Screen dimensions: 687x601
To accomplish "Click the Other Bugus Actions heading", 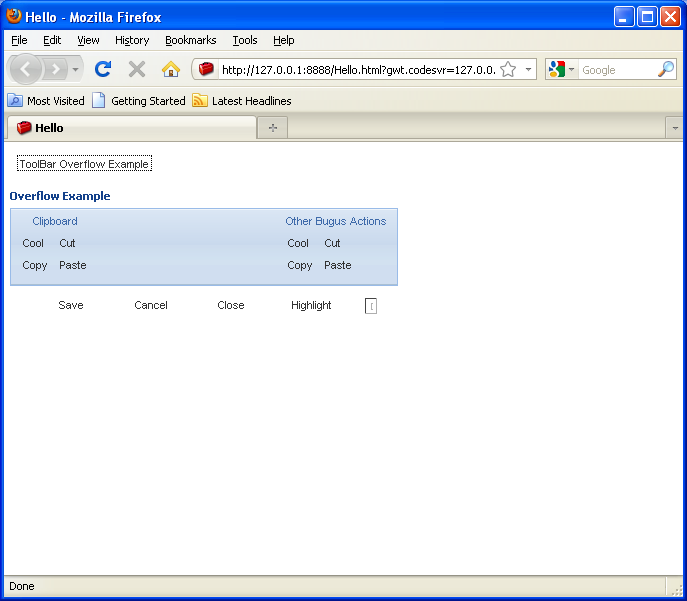I will [x=336, y=221].
